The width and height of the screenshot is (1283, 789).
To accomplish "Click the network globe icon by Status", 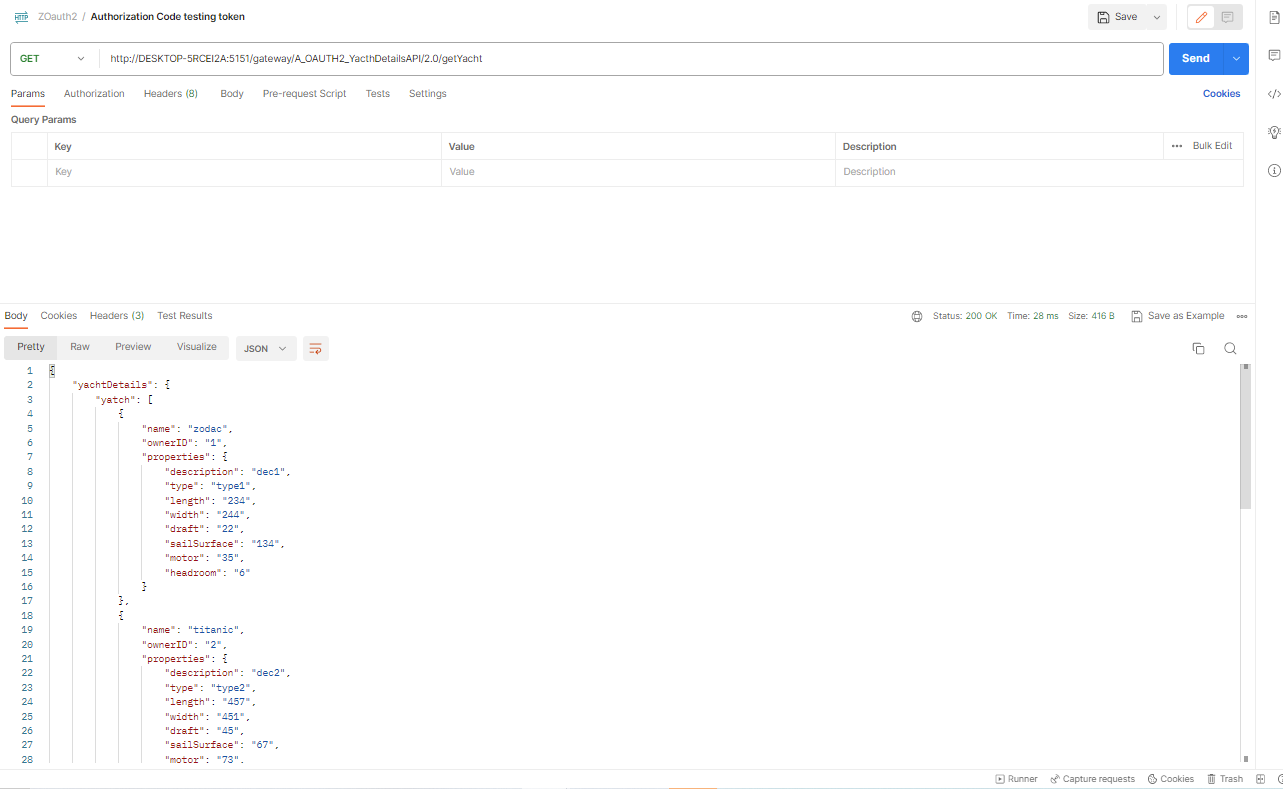I will pyautogui.click(x=917, y=316).
